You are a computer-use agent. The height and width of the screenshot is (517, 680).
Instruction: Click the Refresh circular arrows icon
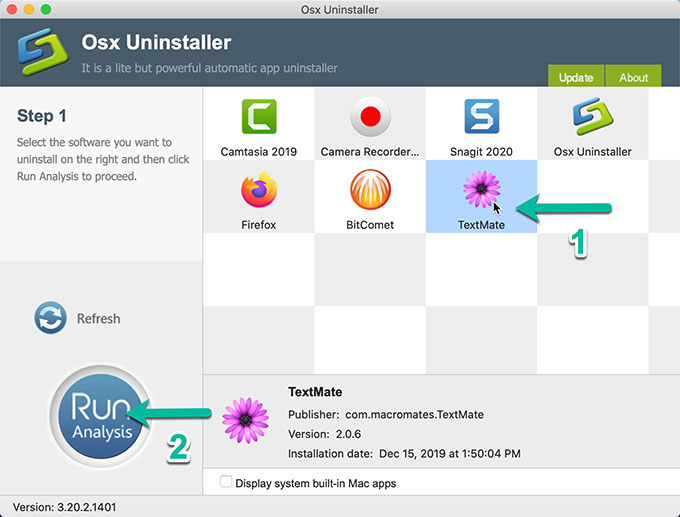[x=50, y=318]
